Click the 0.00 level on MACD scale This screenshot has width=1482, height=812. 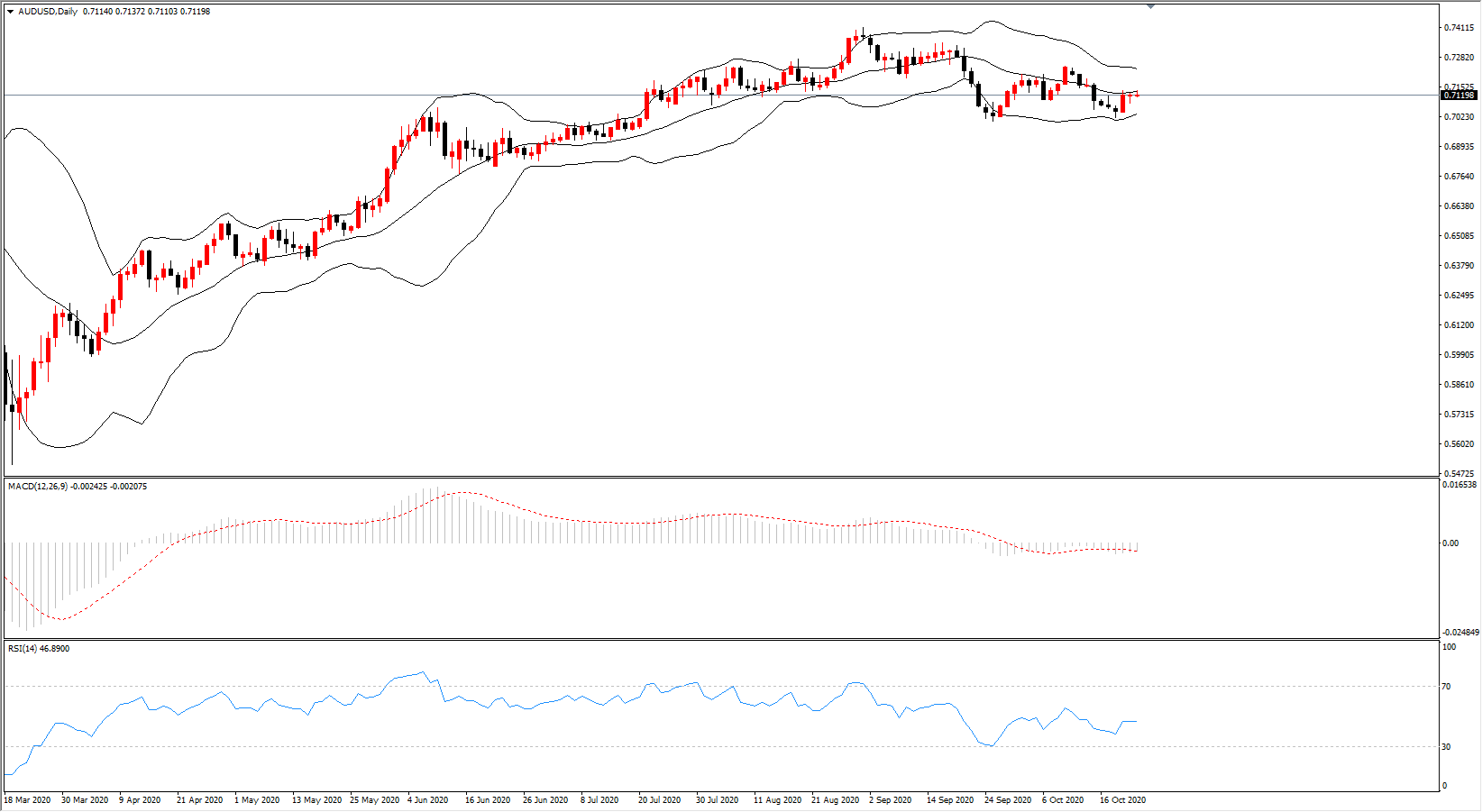tap(1450, 543)
